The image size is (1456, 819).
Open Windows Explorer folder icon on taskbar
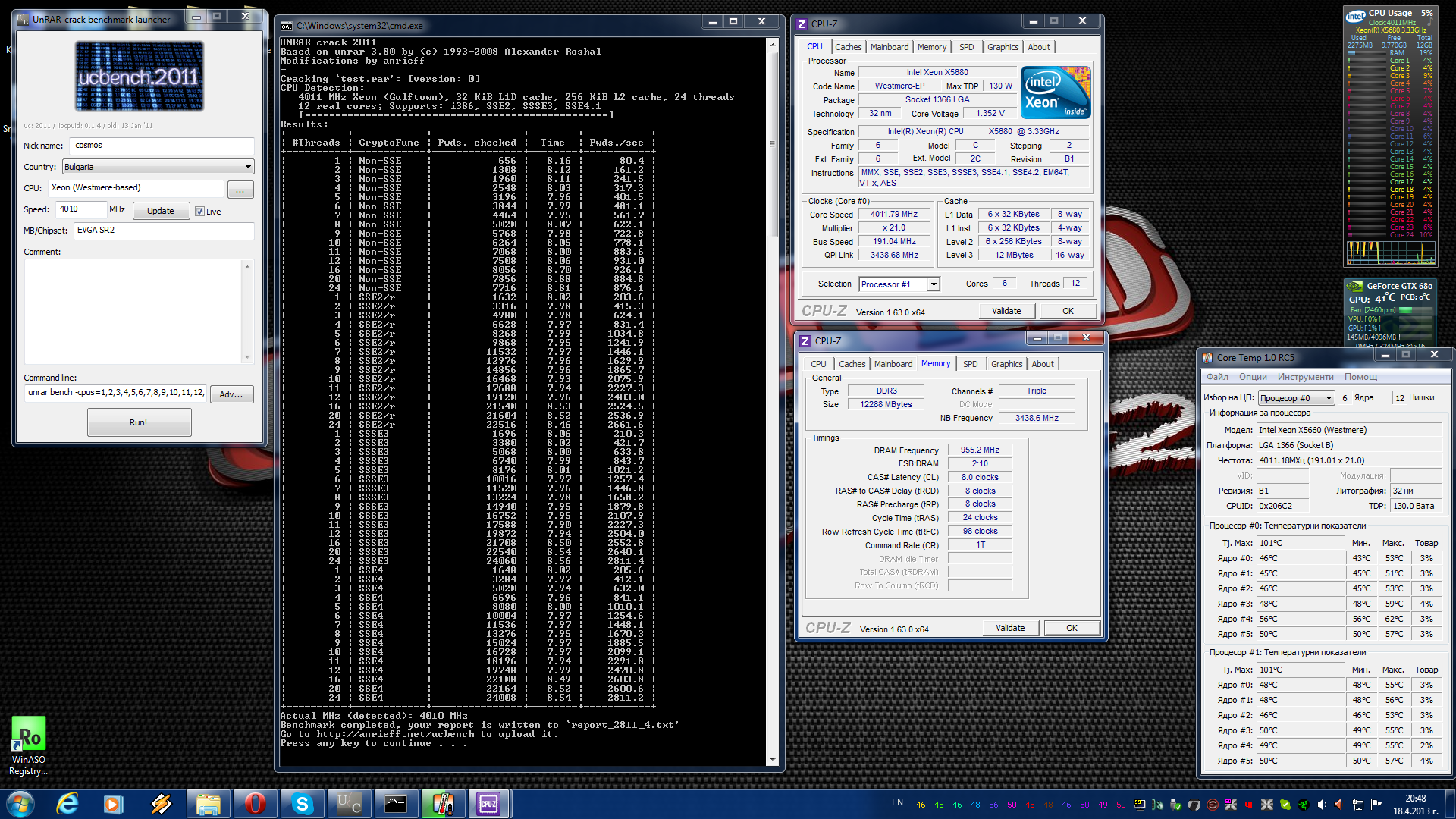pos(208,804)
